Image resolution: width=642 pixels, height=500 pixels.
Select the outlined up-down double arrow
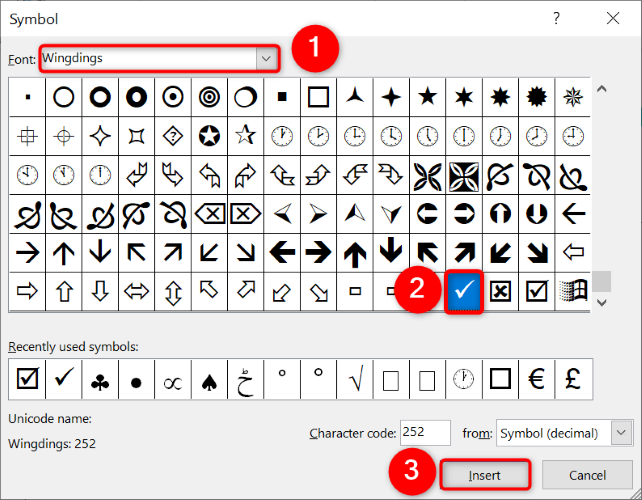(173, 292)
